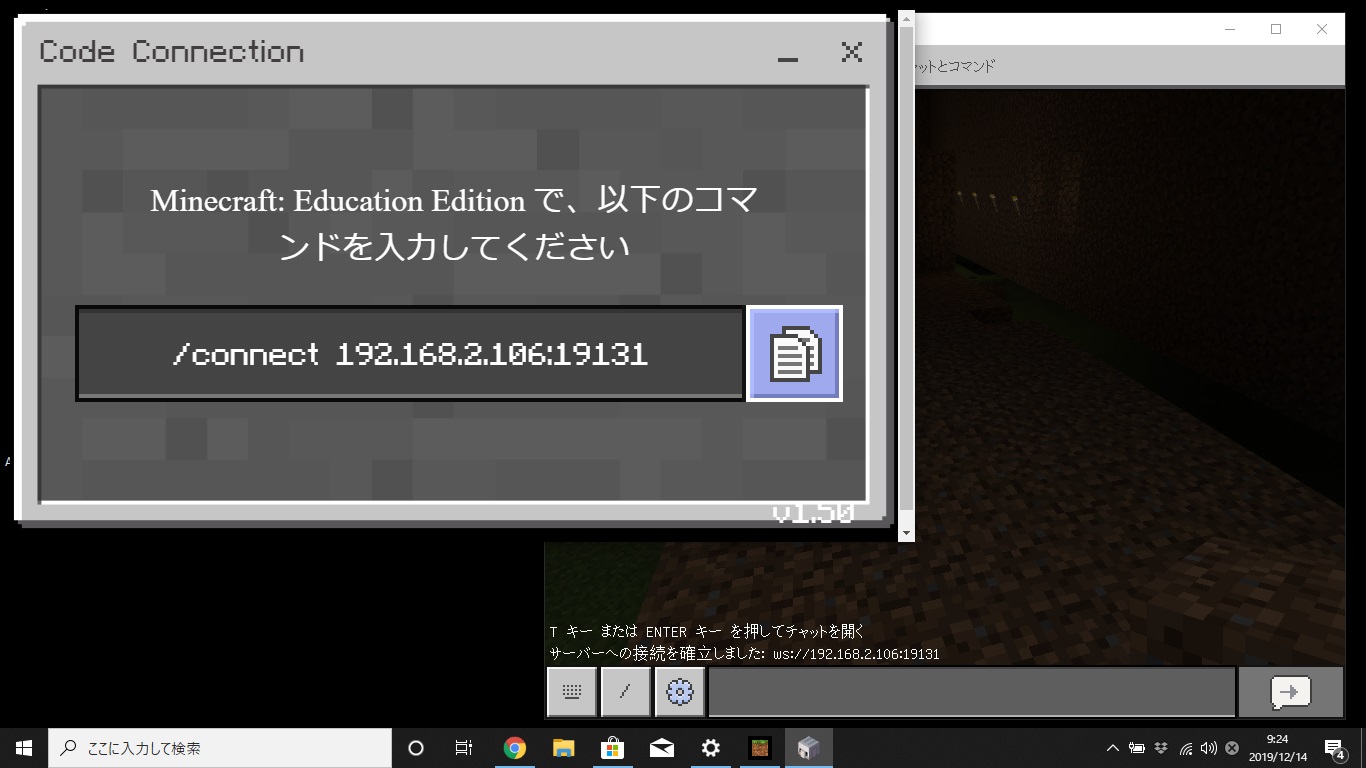Open the Mail app from the taskbar
Viewport: 1366px width, 768px height.
pos(662,748)
